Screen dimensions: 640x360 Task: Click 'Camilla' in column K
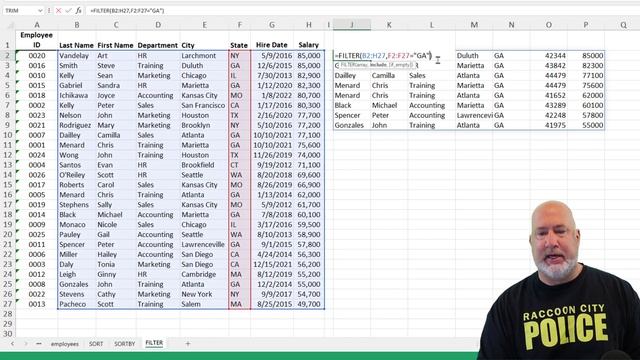click(389, 76)
